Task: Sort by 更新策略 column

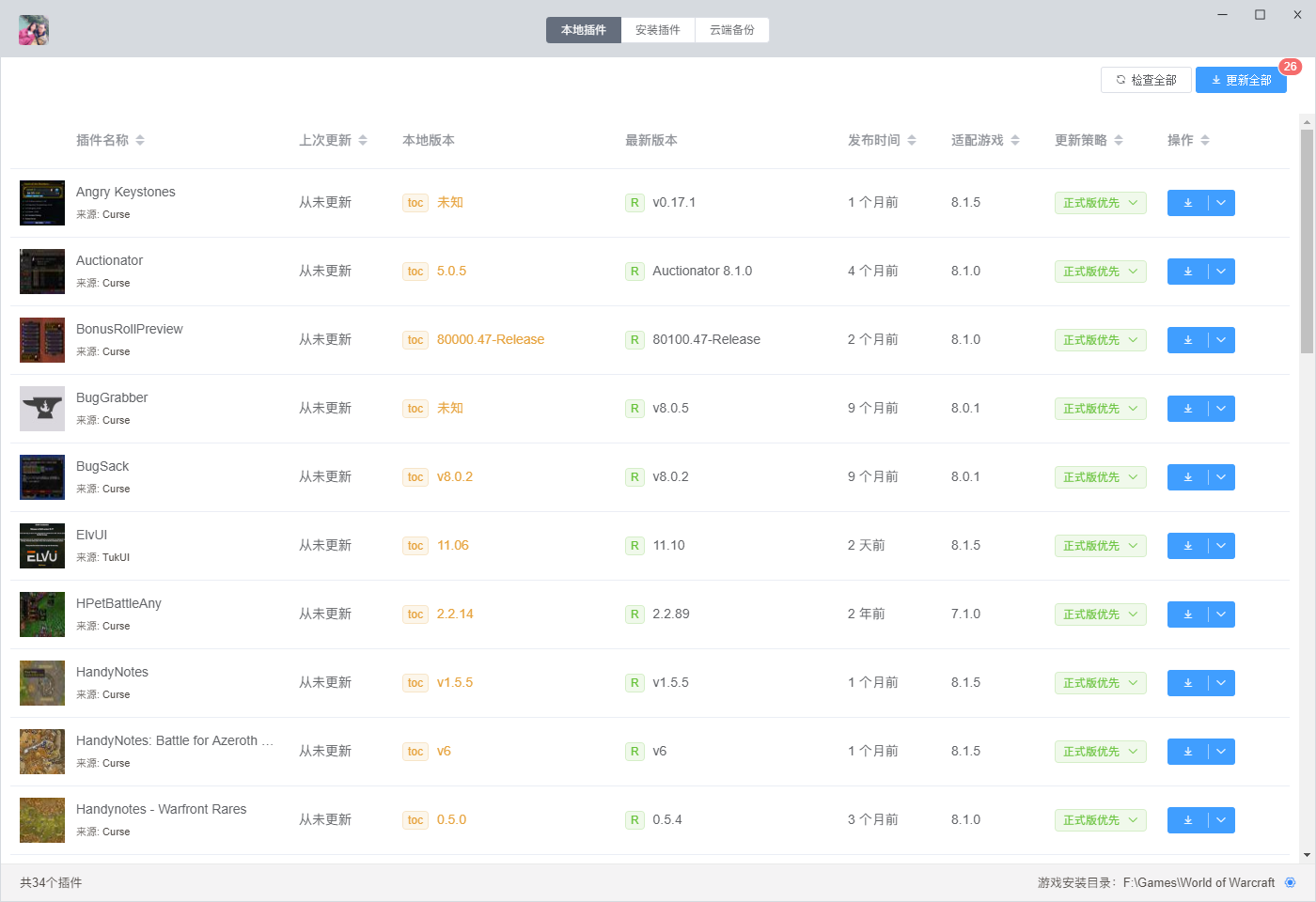Action: (x=1089, y=140)
